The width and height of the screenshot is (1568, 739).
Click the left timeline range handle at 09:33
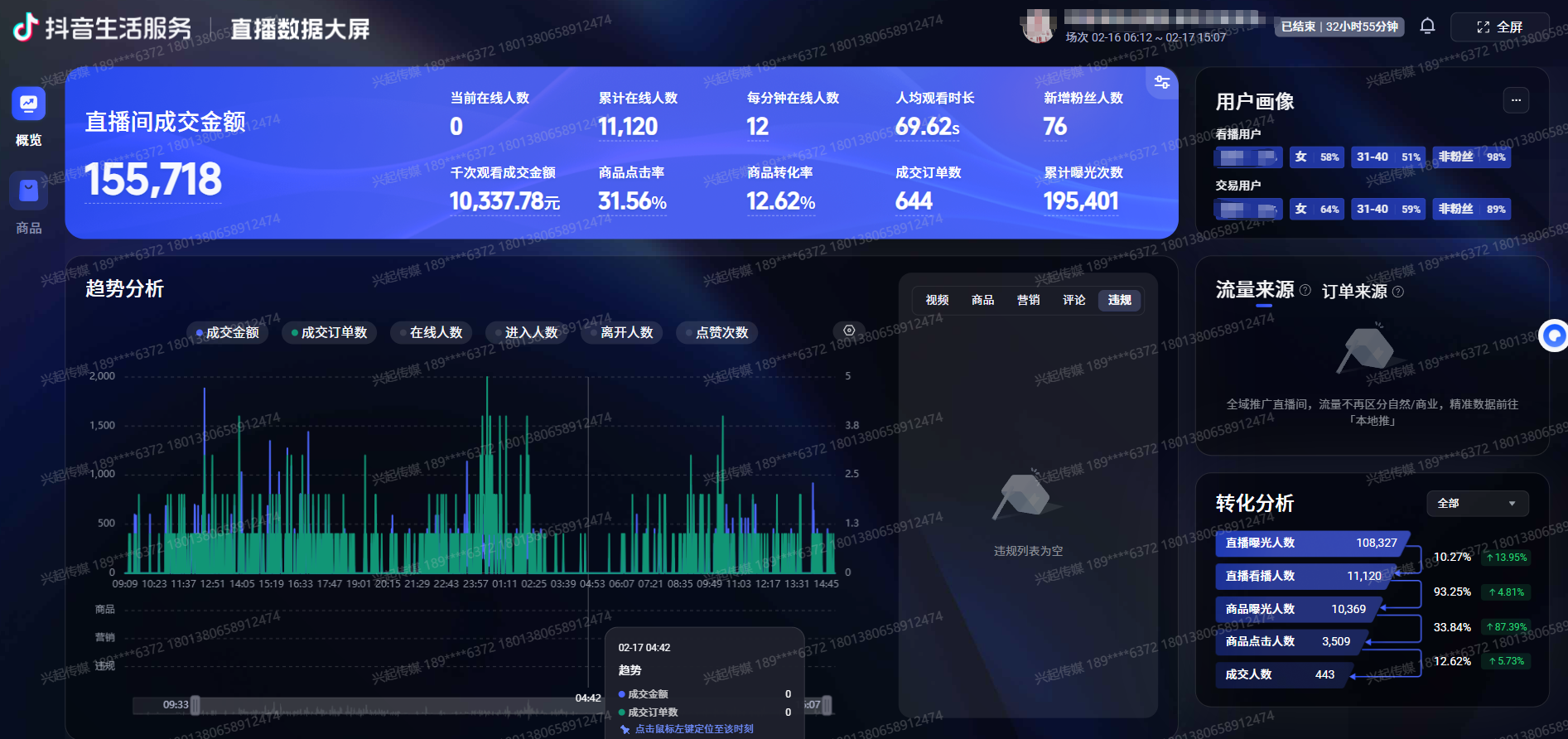195,705
